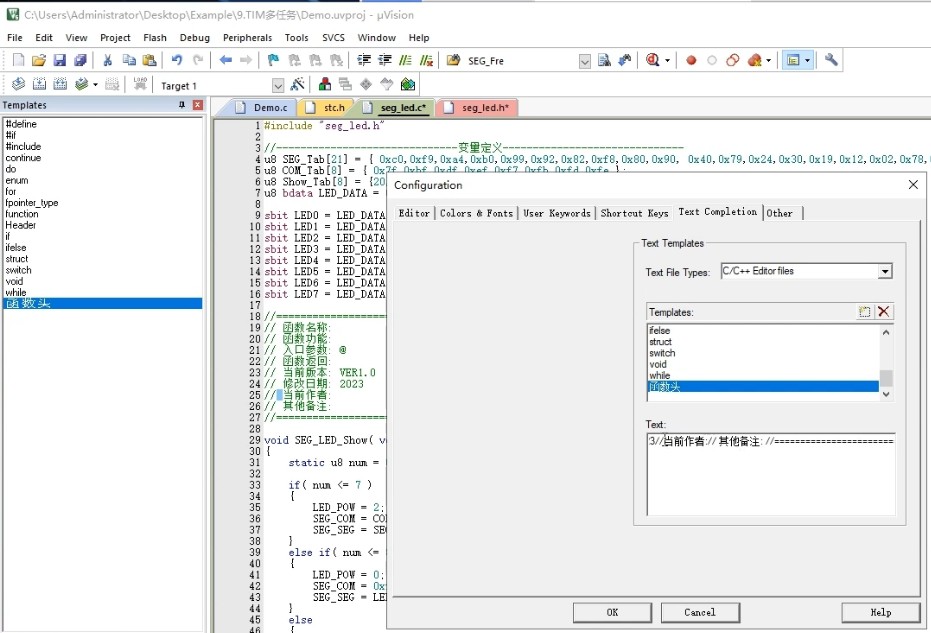Comment out the selected lines
The image size is (931, 633).
point(406,60)
